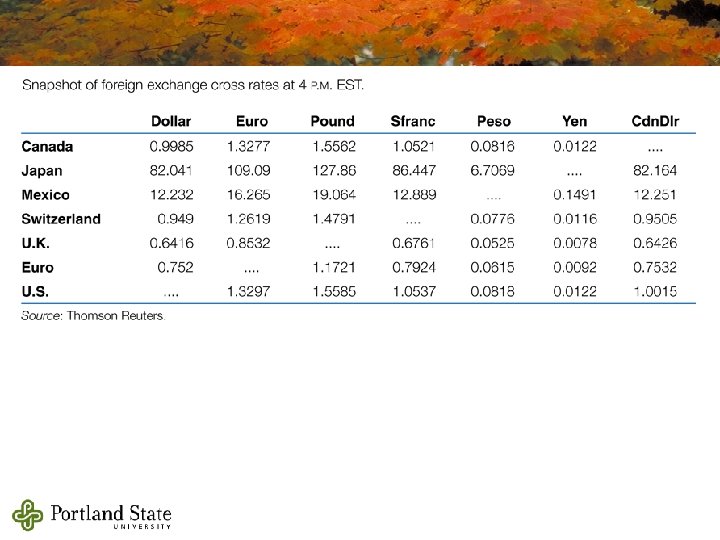Image resolution: width=720 pixels, height=540 pixels.
Task: Click the Yen column header
Action: [x=575, y=121]
